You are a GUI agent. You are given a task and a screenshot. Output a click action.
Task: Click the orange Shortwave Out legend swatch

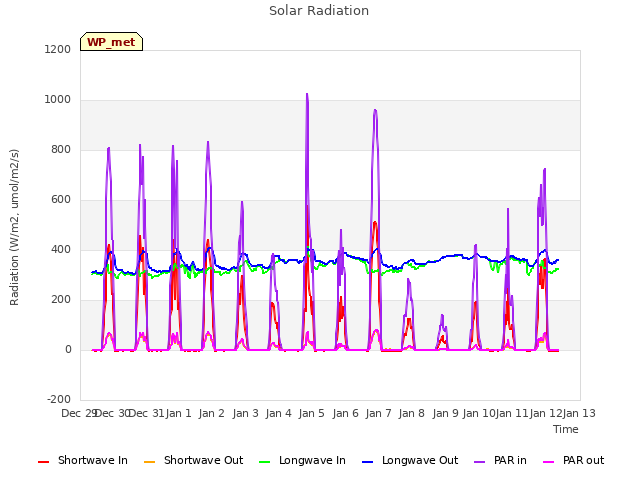tap(149, 462)
